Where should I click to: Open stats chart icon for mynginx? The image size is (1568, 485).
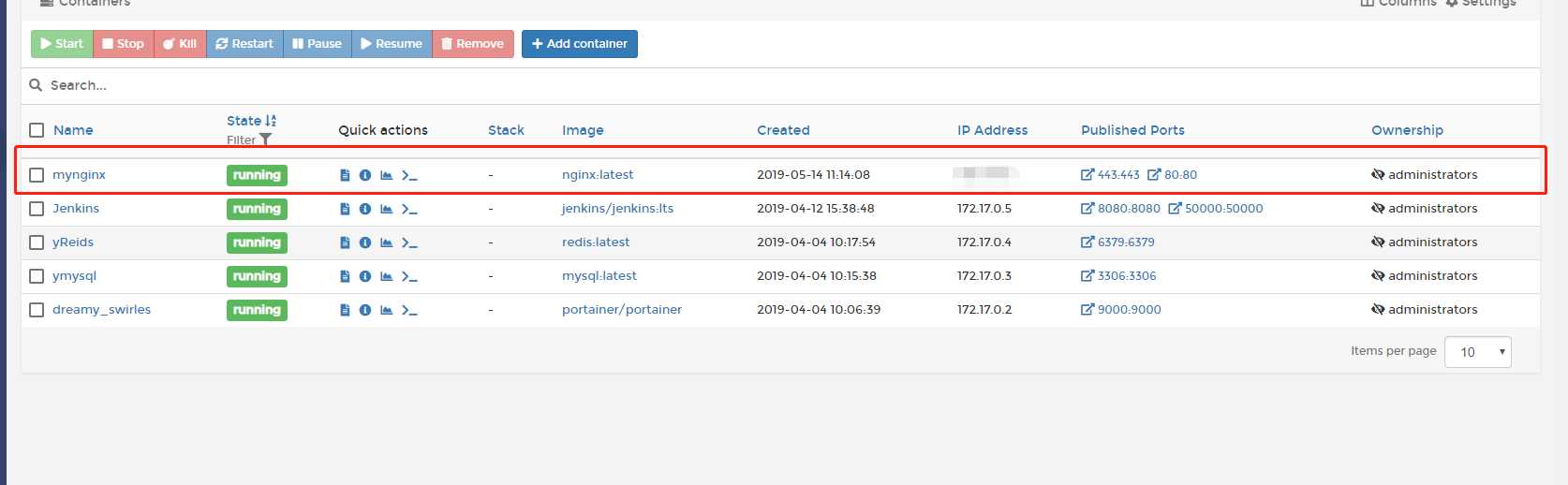point(386,175)
